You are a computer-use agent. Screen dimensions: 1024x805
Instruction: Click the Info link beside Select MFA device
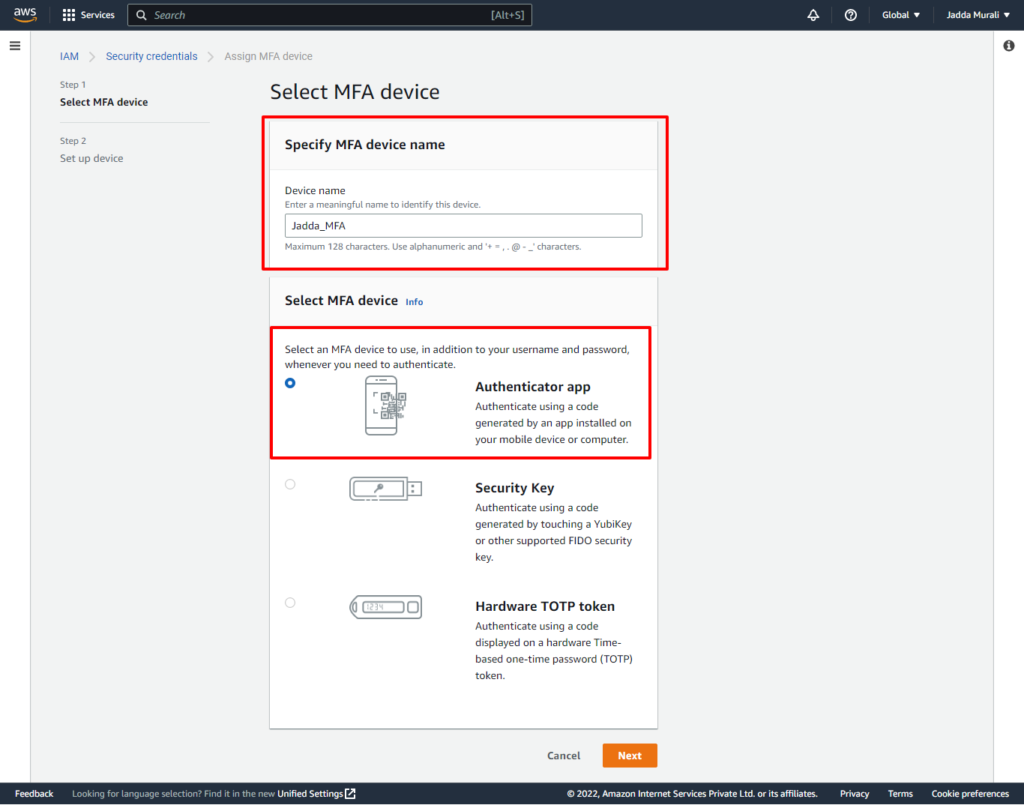pyautogui.click(x=414, y=302)
